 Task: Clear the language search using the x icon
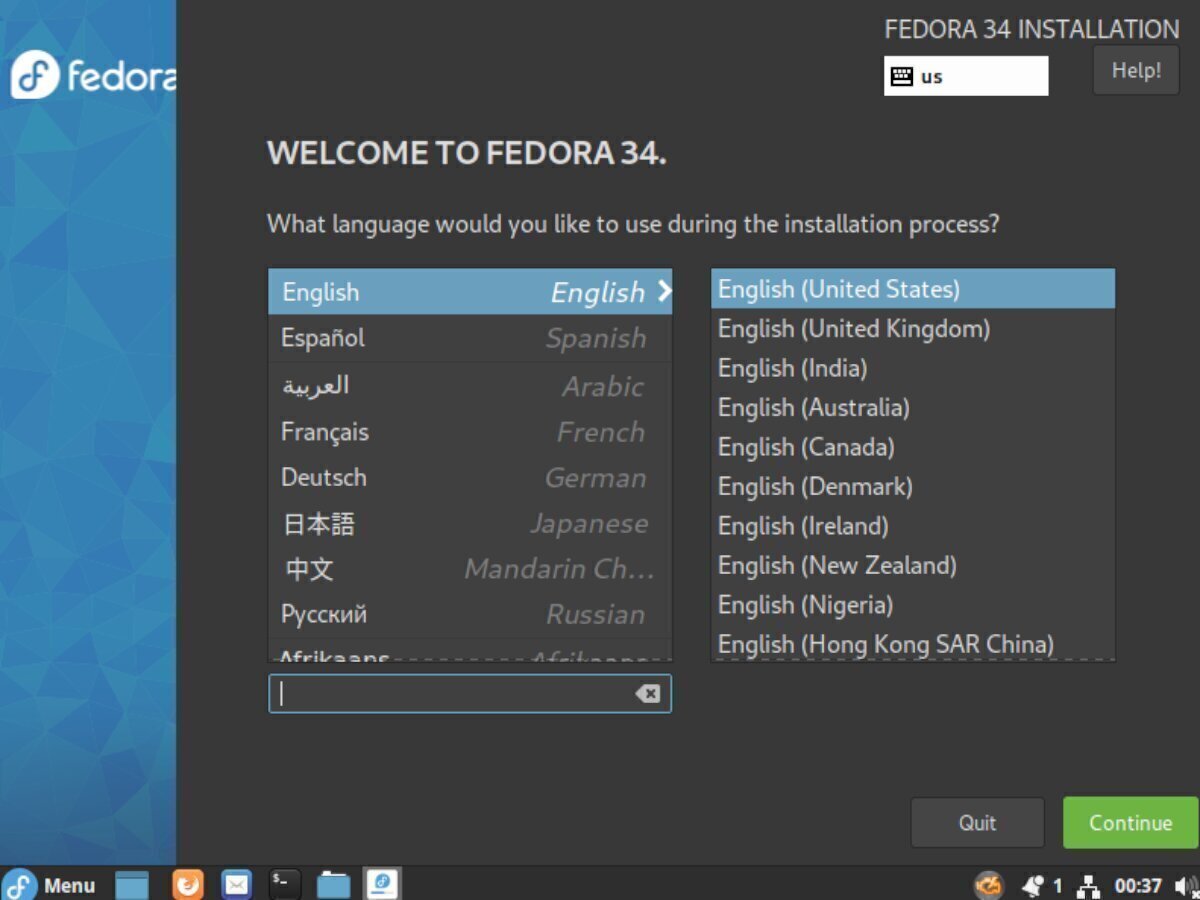click(x=649, y=692)
